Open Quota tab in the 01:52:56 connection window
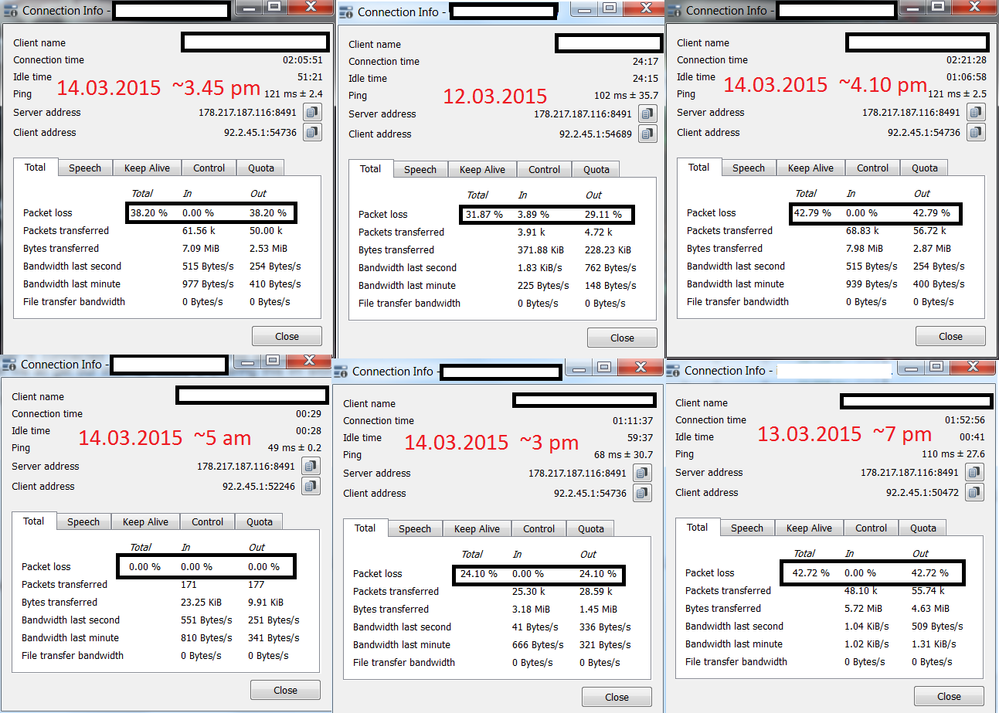999x713 pixels. tap(923, 528)
